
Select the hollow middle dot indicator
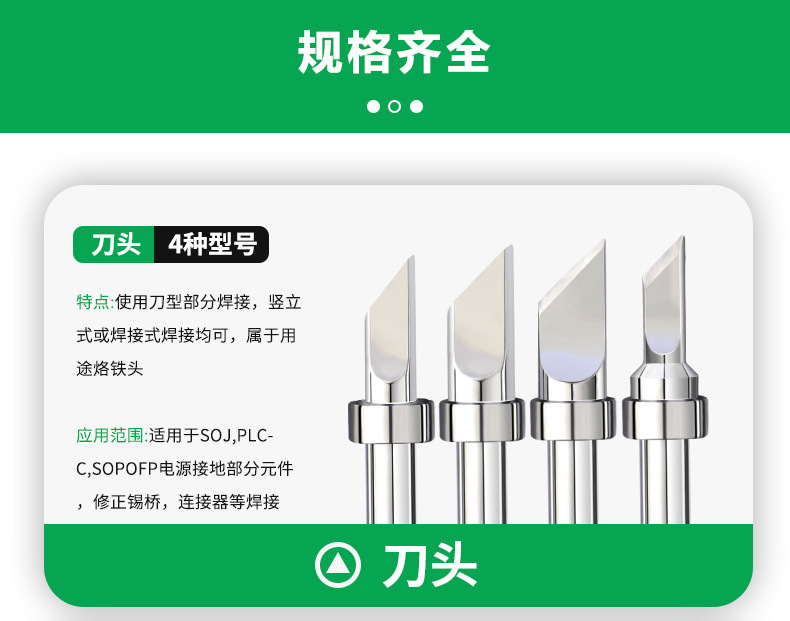point(395,106)
